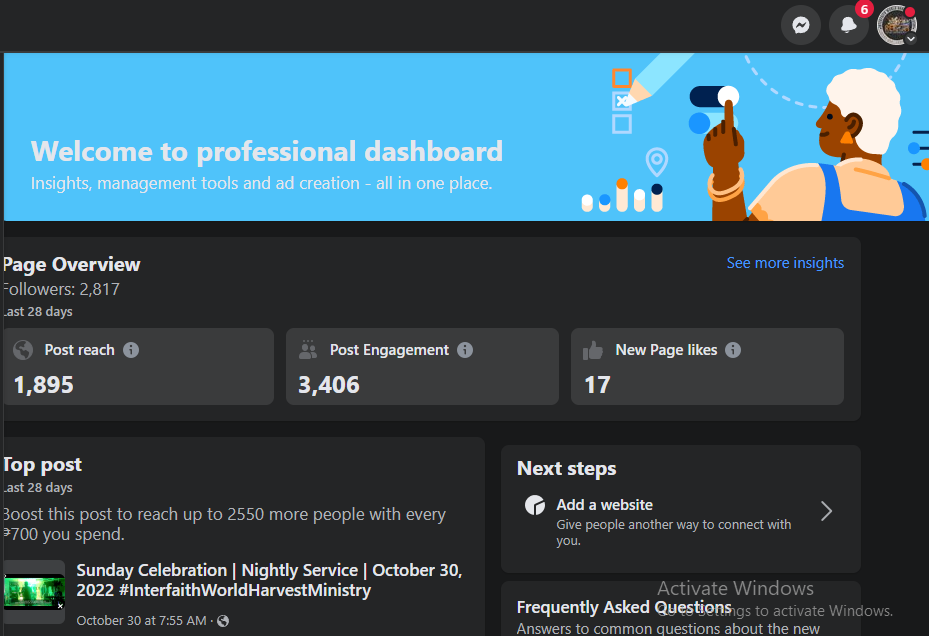
Task: Open the Sunday Celebration post thumbnail
Action: pos(34,592)
